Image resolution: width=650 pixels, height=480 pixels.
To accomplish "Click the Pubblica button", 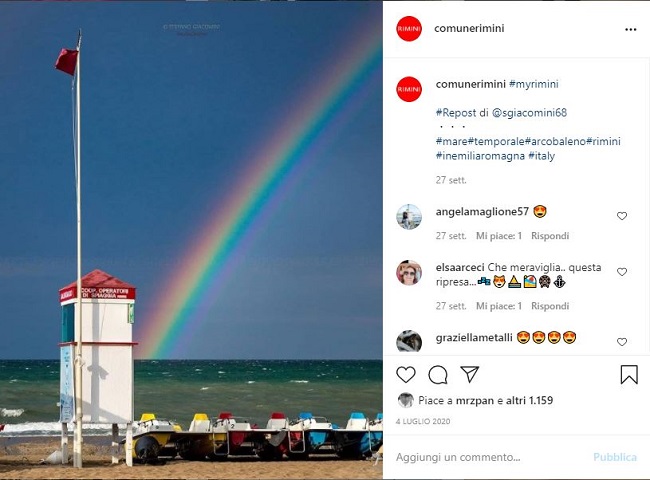I will click(x=615, y=457).
